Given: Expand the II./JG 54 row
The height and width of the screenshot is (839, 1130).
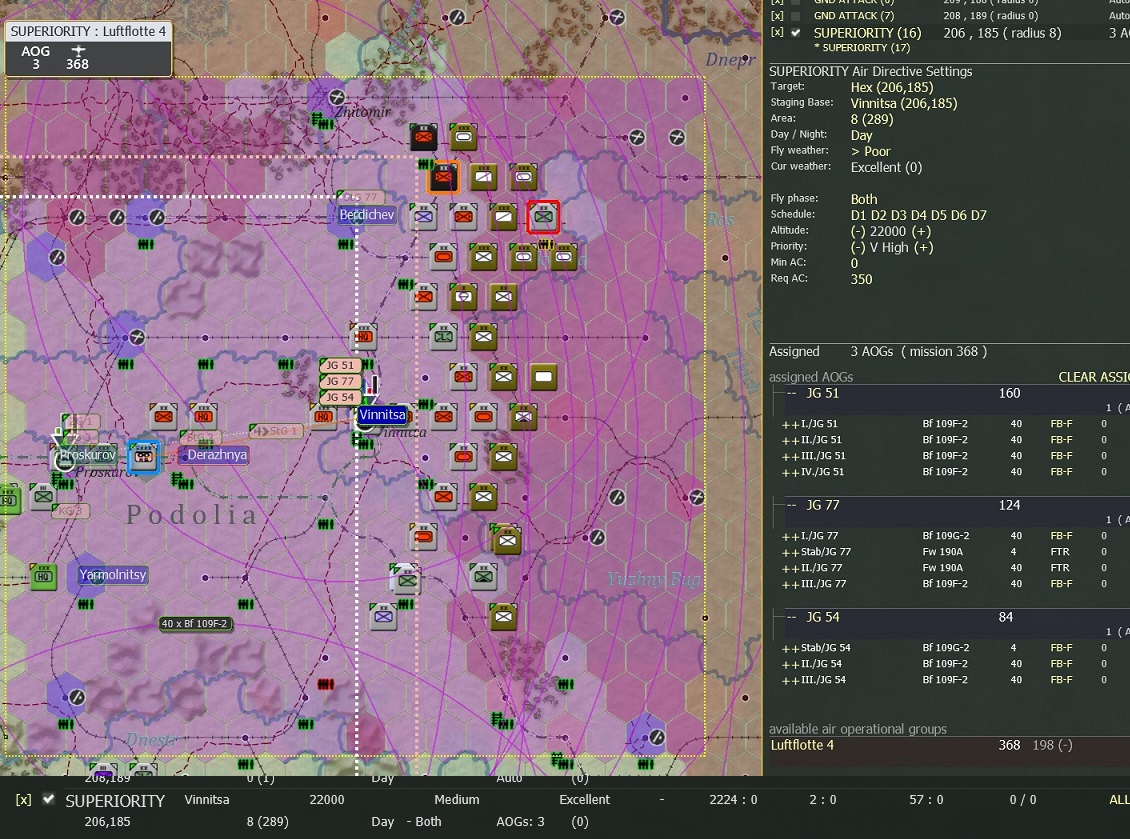Looking at the screenshot, I should point(791,665).
